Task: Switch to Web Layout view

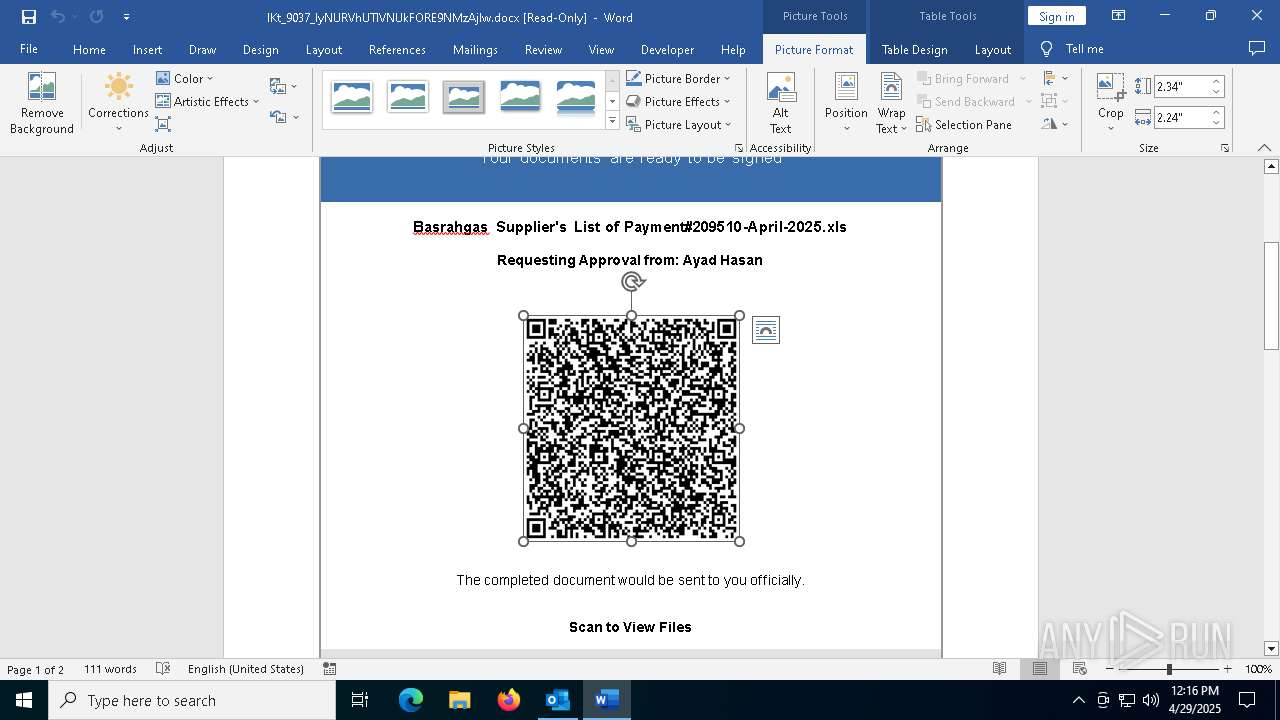Action: pyautogui.click(x=1080, y=669)
